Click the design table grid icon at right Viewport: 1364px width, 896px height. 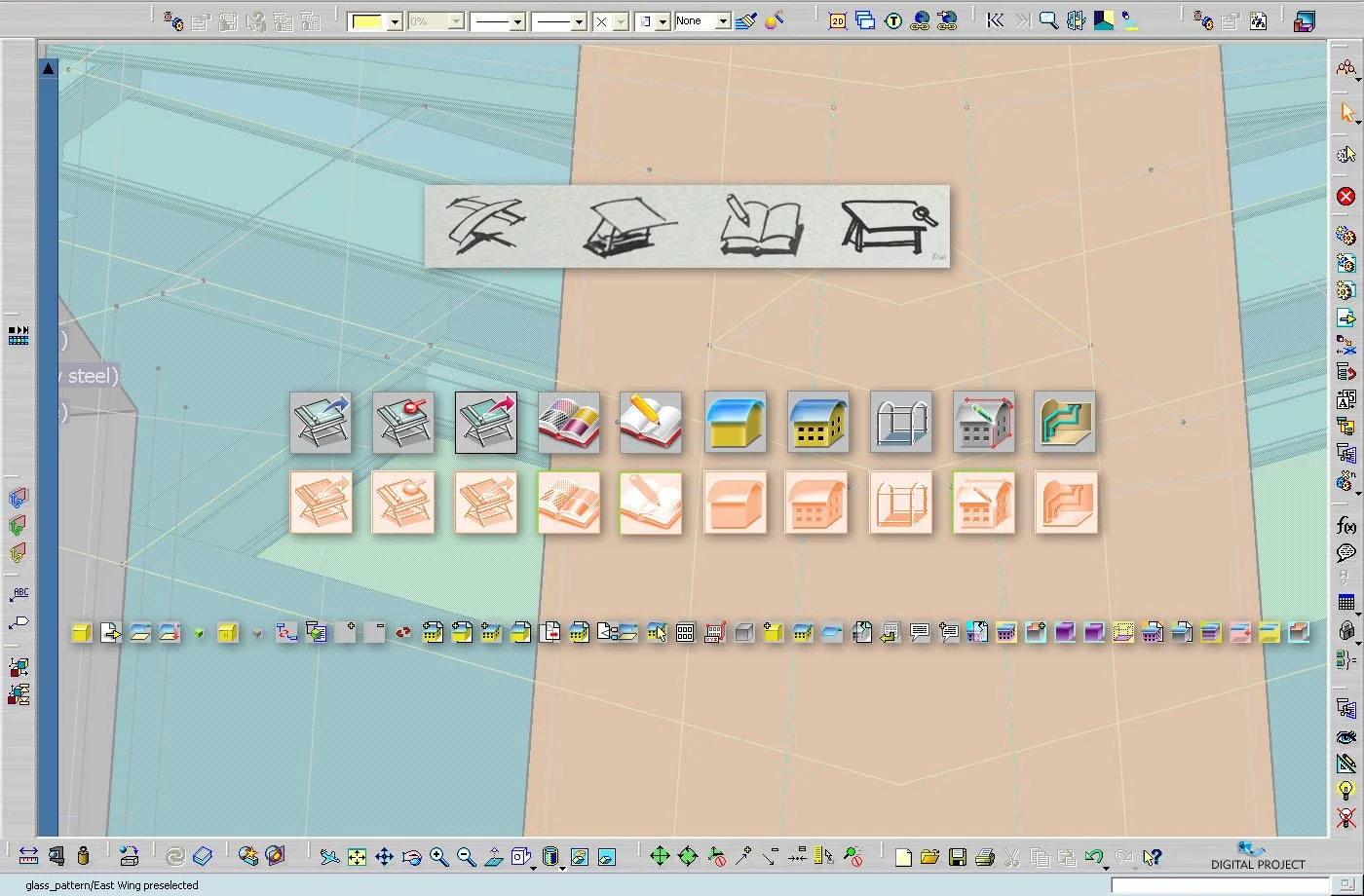(x=1346, y=603)
